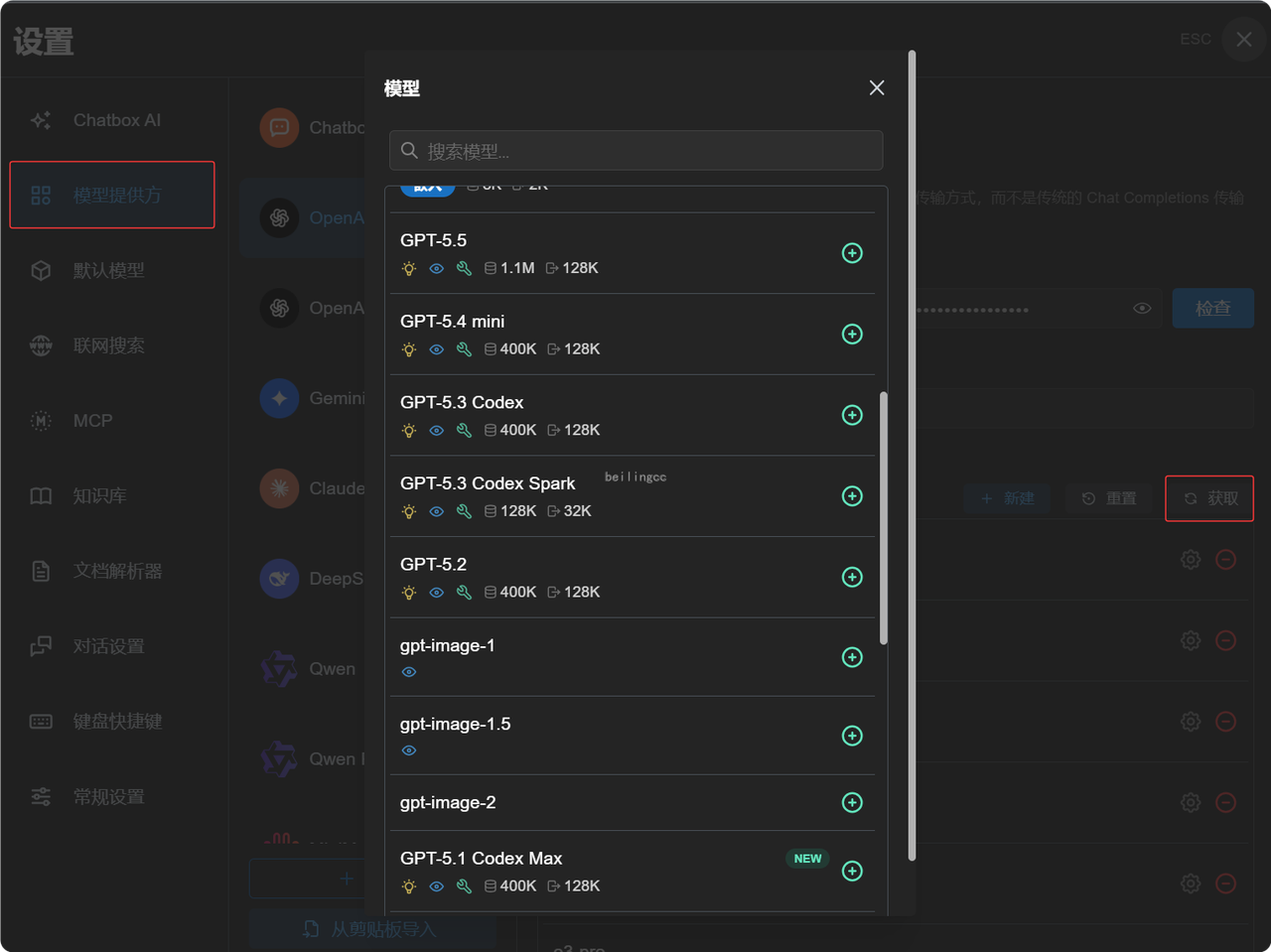Click the model list scrollbar thumb

click(x=884, y=517)
